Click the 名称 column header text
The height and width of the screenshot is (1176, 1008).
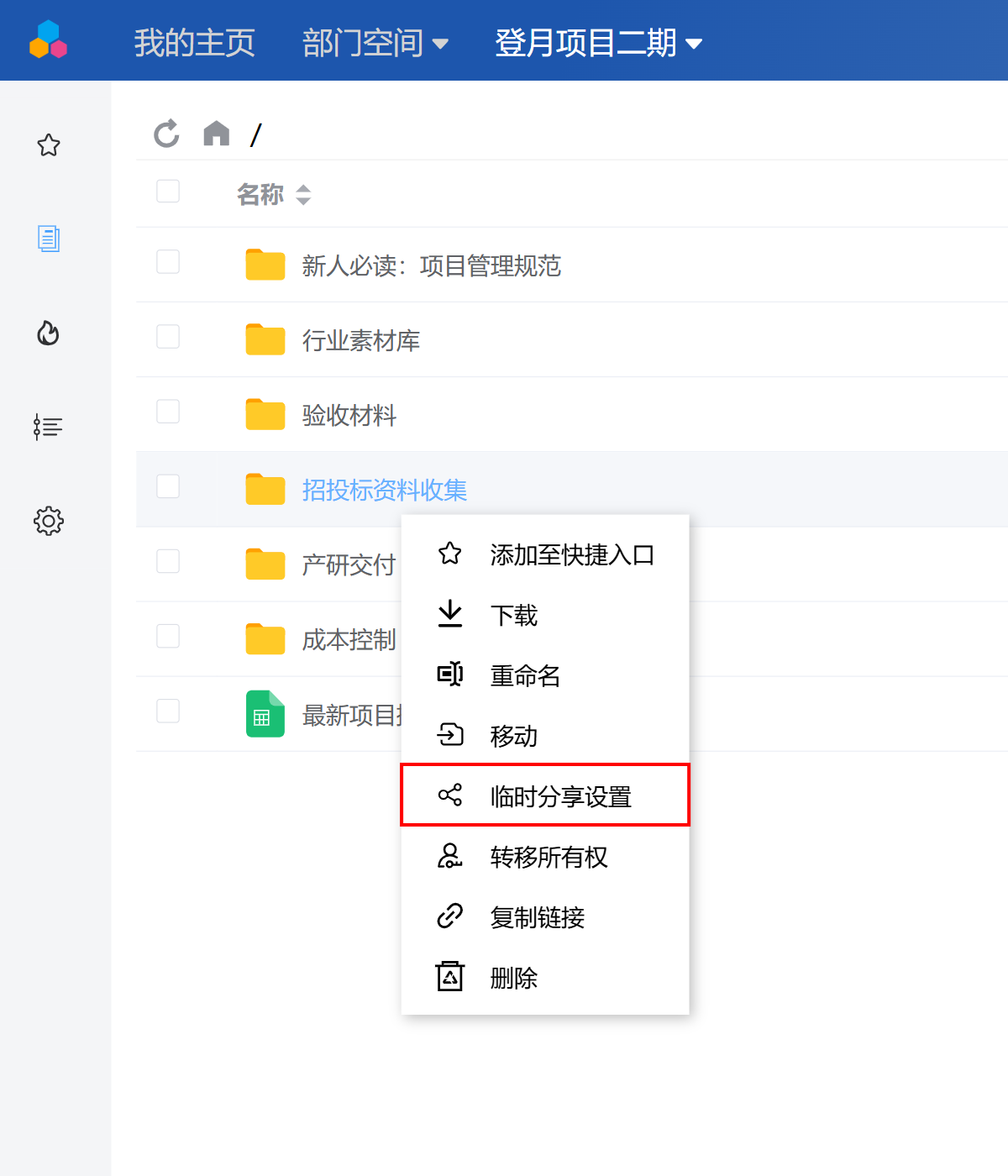coord(260,194)
